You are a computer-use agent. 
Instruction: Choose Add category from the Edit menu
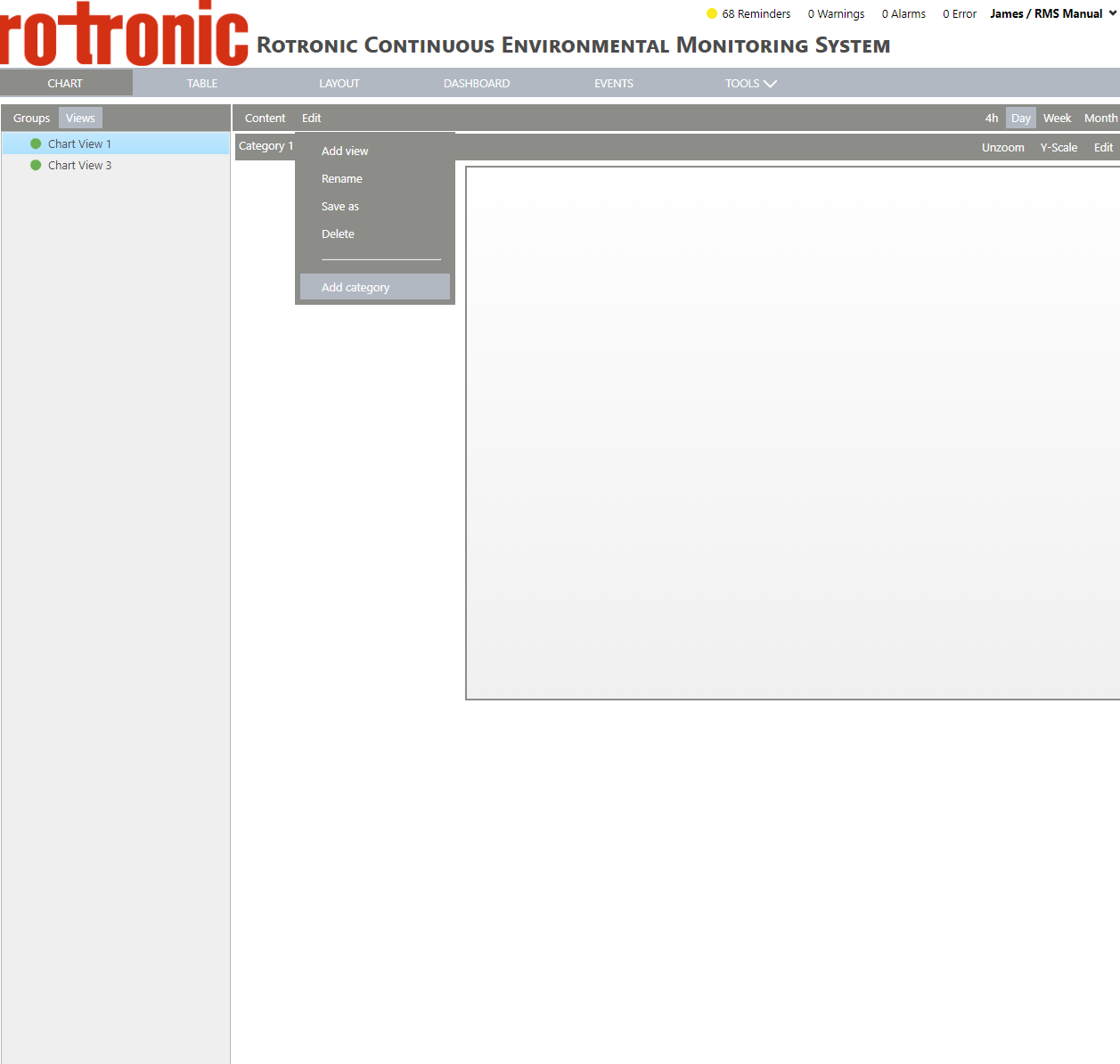click(375, 287)
